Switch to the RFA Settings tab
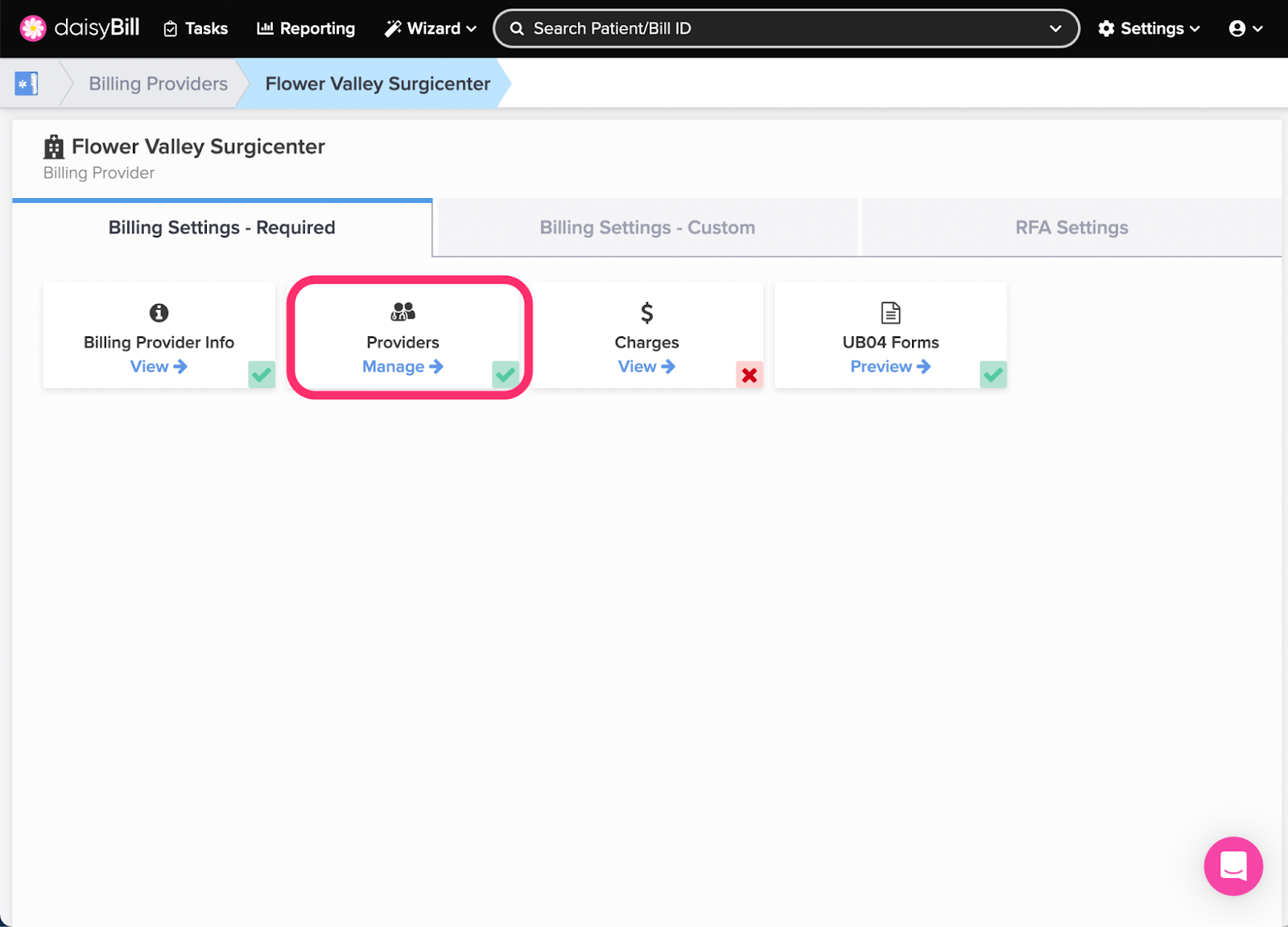The width and height of the screenshot is (1288, 927). [1071, 228]
